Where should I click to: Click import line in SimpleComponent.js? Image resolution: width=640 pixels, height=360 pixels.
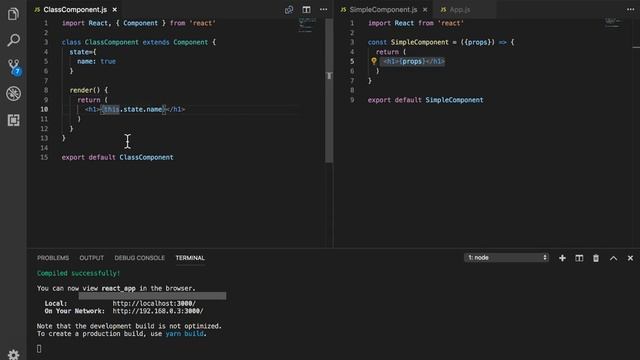tap(416, 23)
